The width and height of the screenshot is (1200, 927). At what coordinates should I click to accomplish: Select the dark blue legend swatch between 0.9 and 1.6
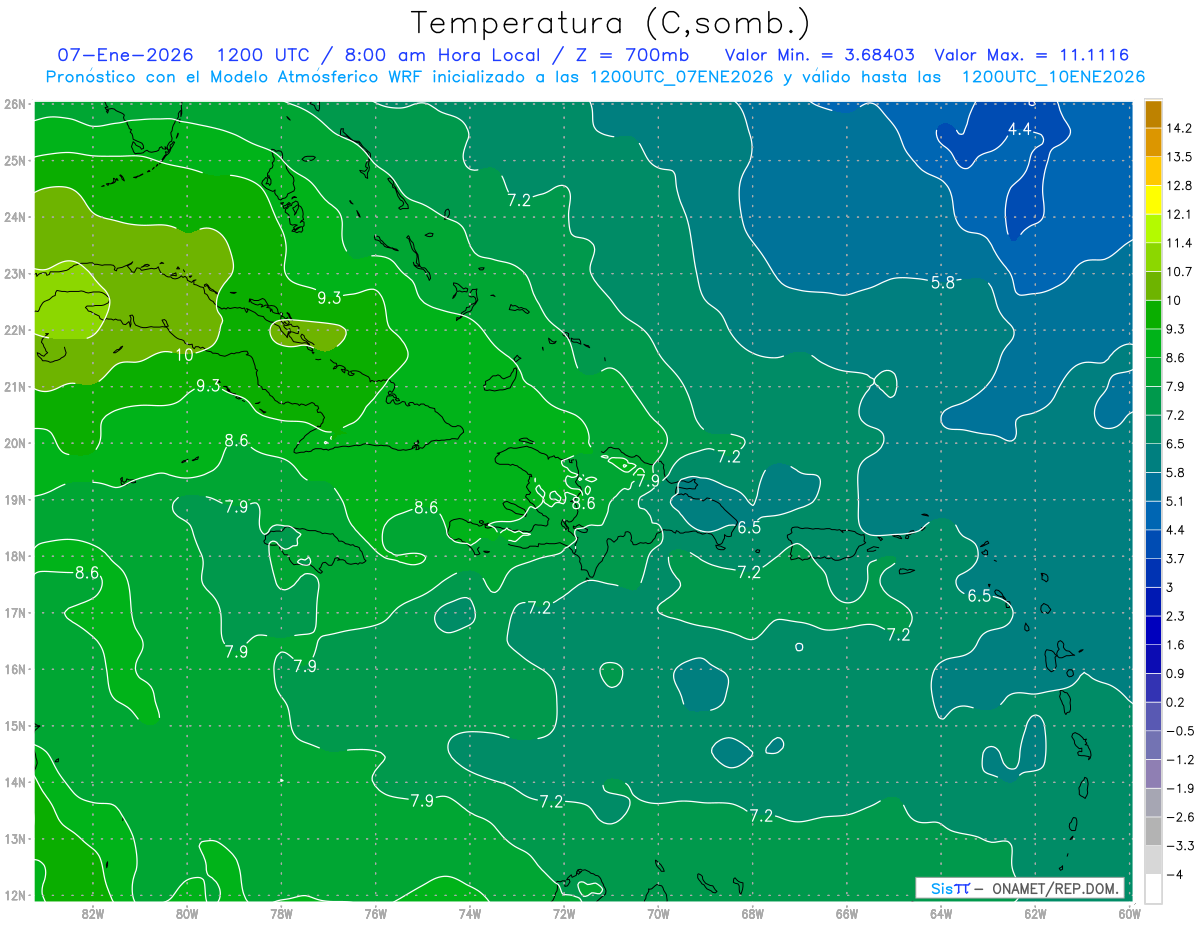1153,659
